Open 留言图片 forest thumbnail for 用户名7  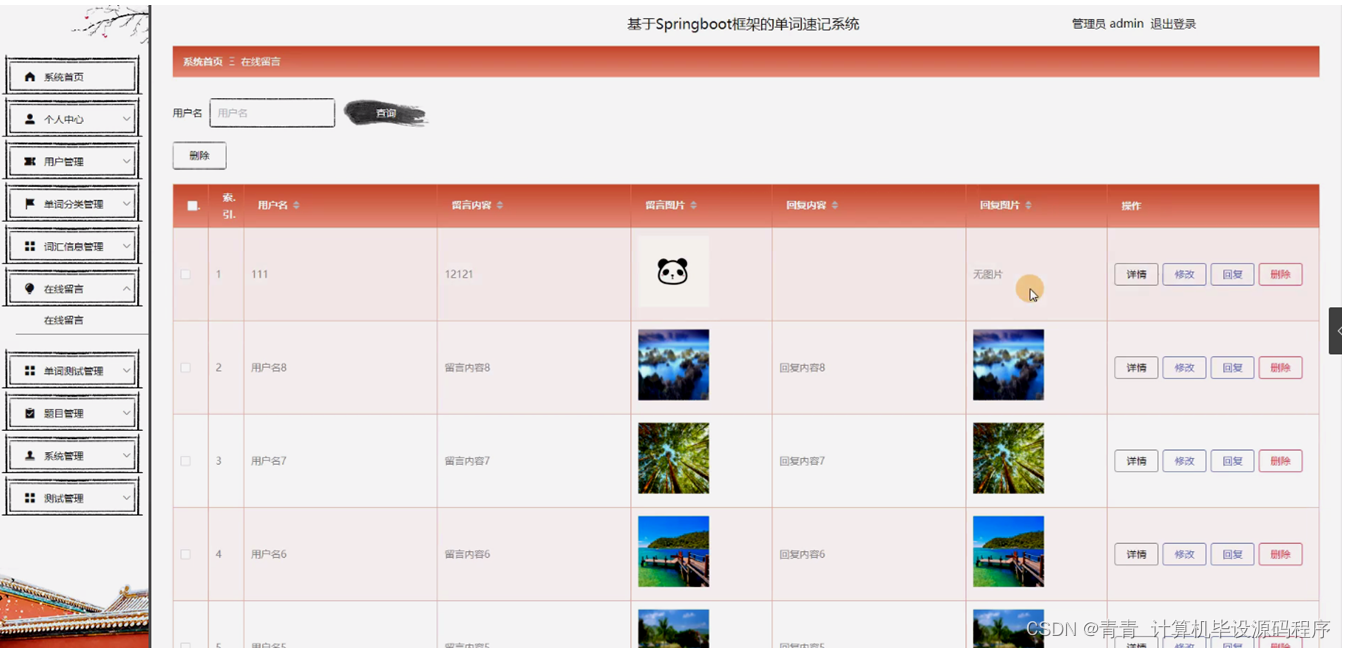tap(673, 458)
